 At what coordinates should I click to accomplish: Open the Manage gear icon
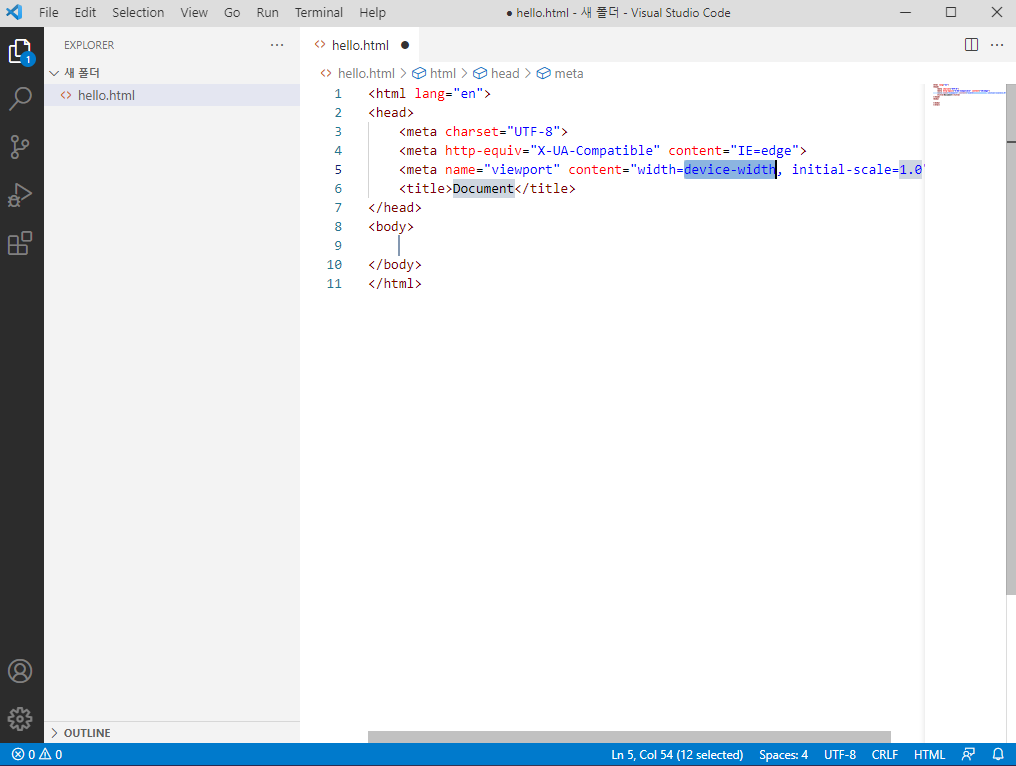pos(20,719)
